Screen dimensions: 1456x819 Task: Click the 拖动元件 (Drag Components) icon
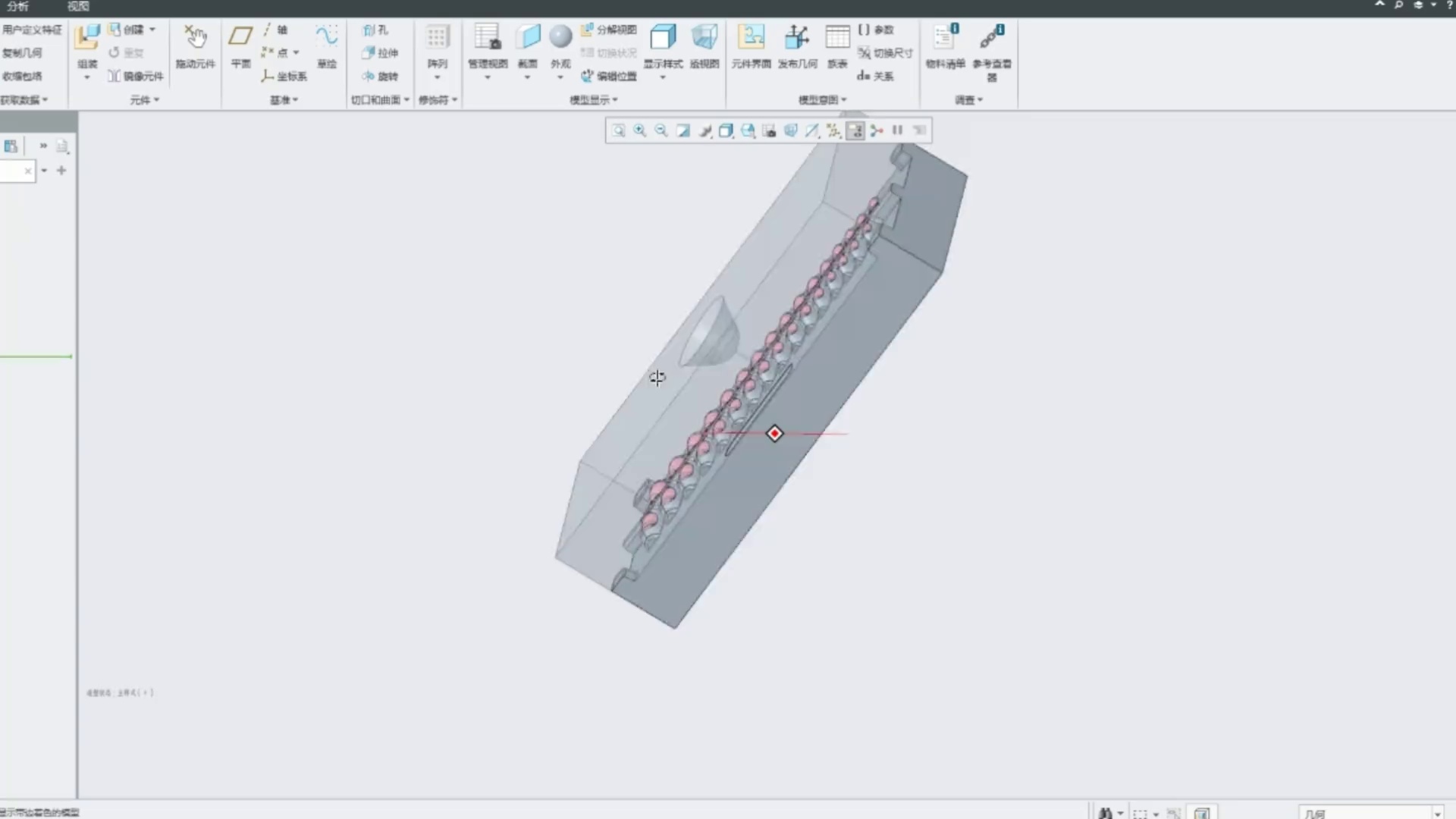pyautogui.click(x=195, y=38)
